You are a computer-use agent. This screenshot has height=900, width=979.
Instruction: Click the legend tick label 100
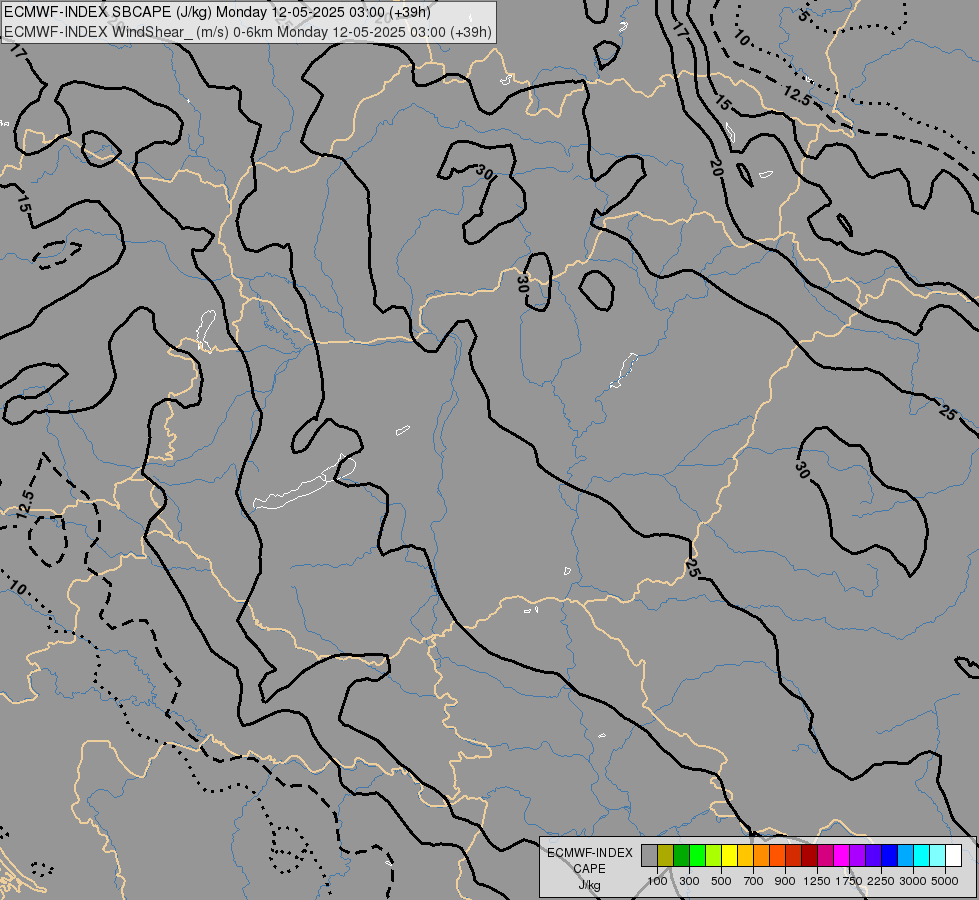tap(657, 881)
